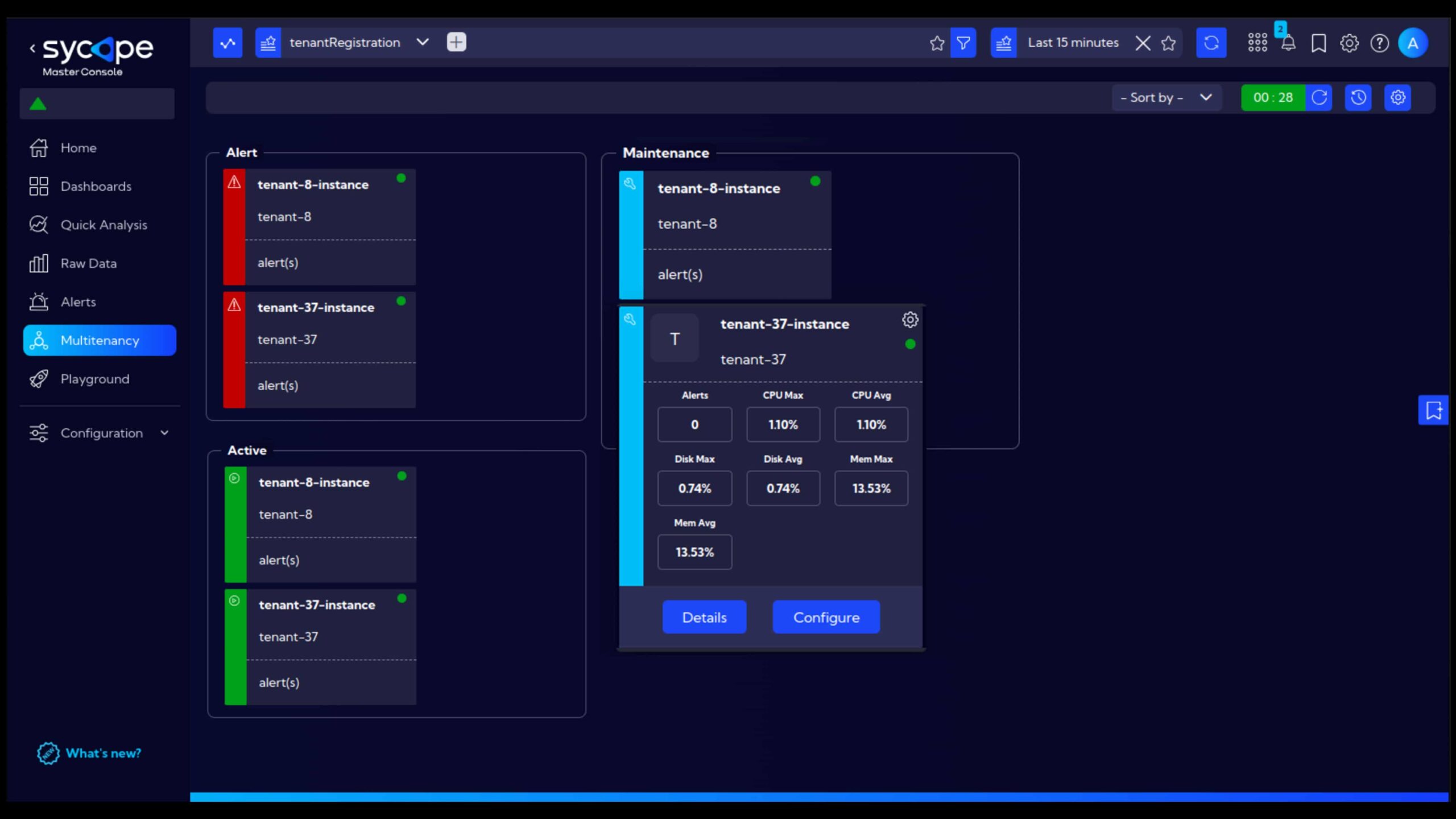Toggle favorite star next to Last 15 minutes
Screen dimensions: 1456x819
coord(1168,43)
